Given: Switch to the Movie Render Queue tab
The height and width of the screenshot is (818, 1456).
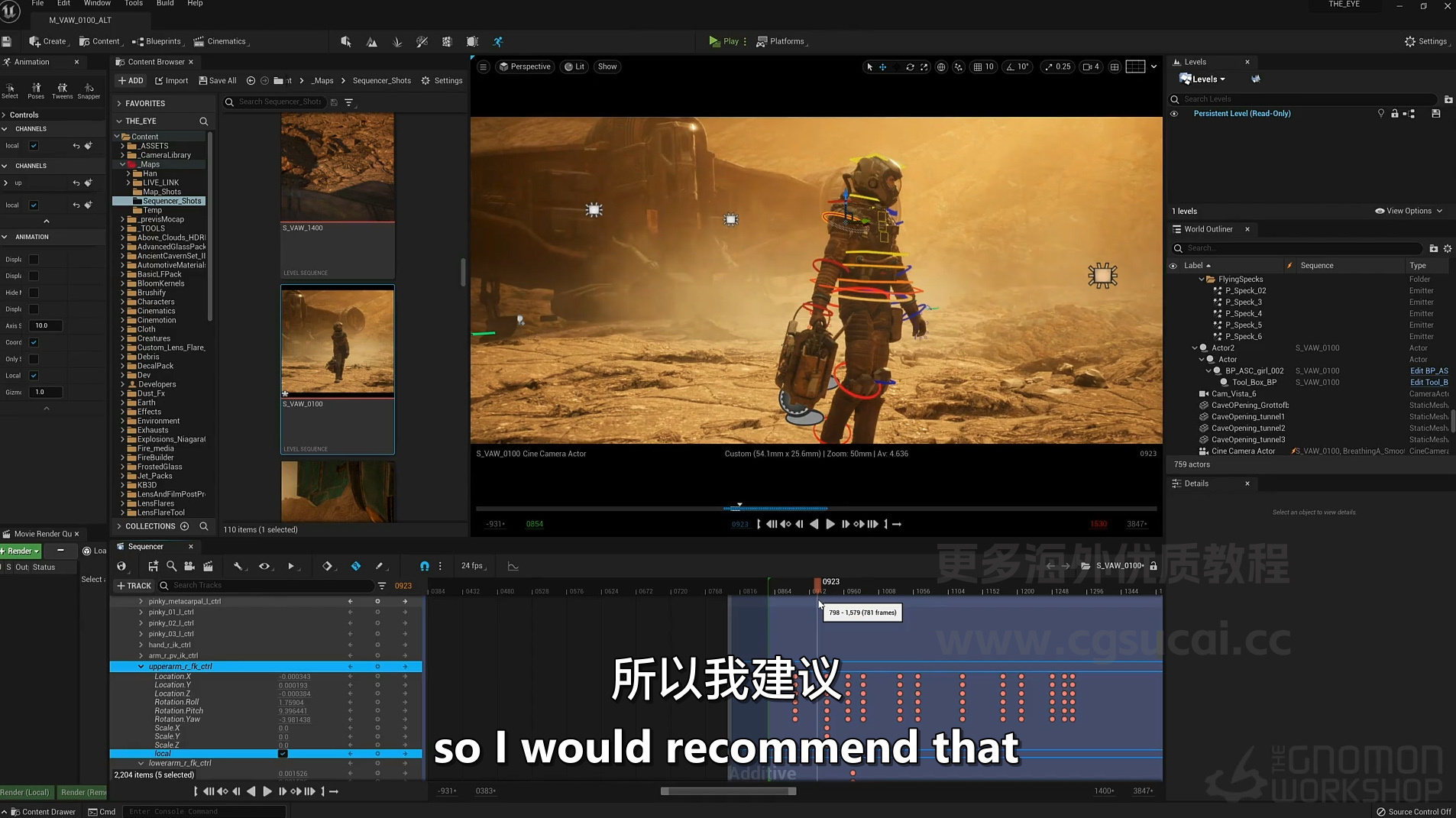Looking at the screenshot, I should (42, 534).
